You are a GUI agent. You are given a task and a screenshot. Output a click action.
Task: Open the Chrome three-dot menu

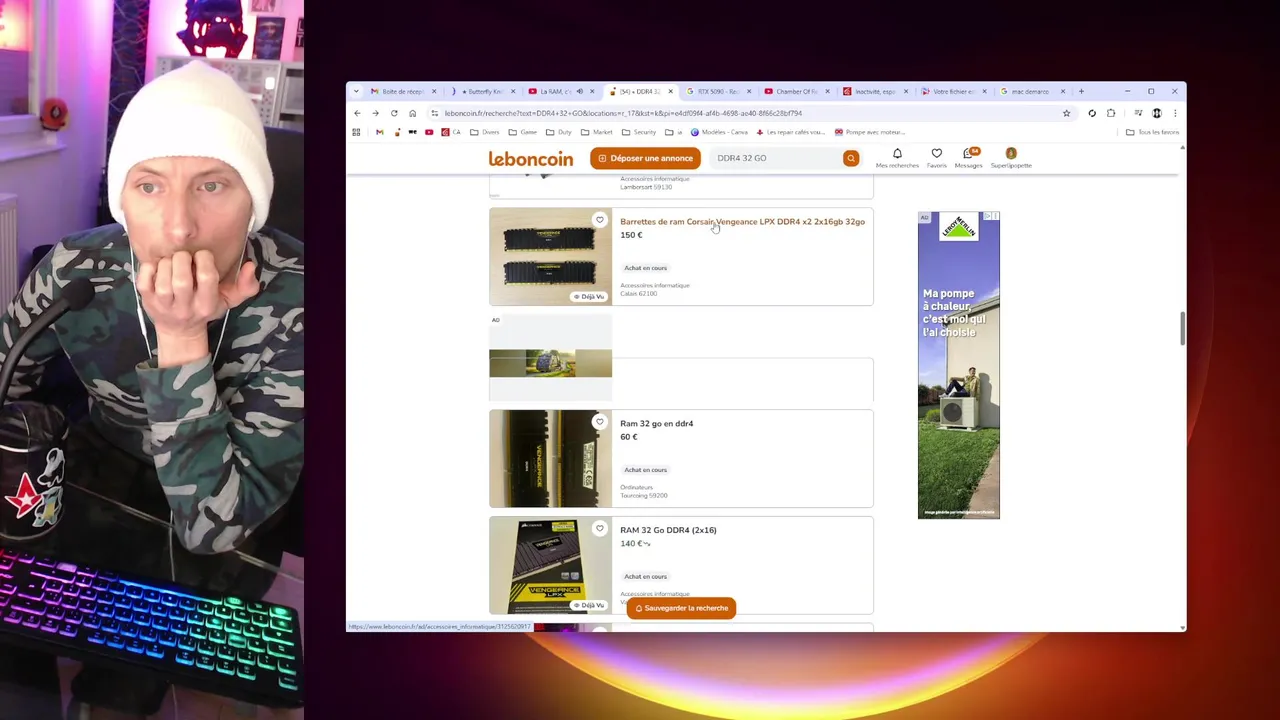(x=1175, y=113)
